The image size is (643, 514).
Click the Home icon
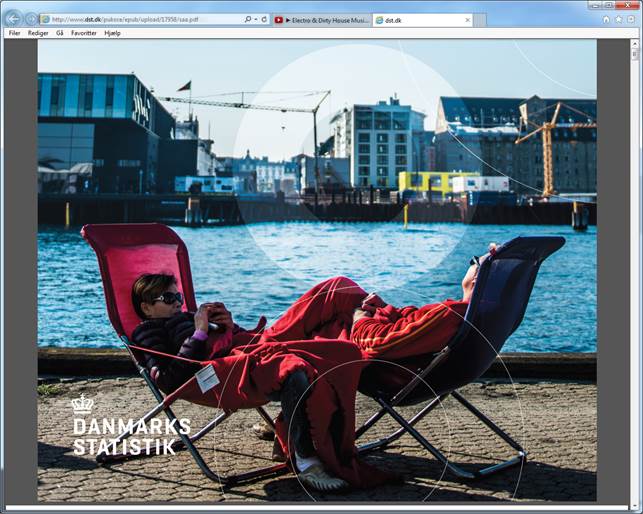click(x=606, y=20)
